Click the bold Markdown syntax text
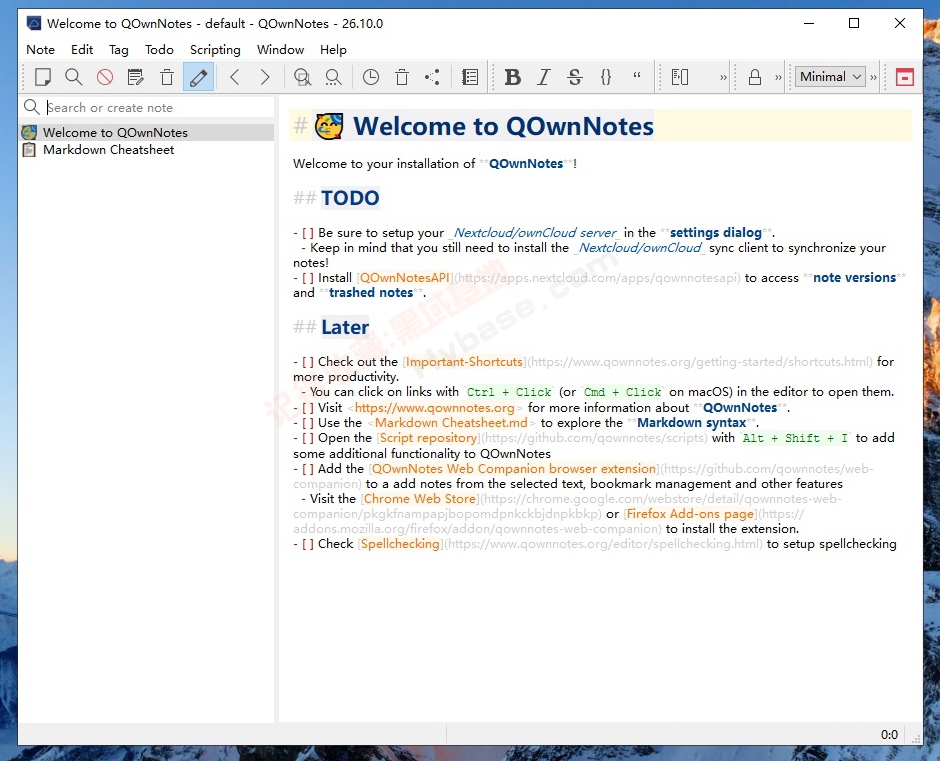The image size is (940, 761). coord(692,423)
